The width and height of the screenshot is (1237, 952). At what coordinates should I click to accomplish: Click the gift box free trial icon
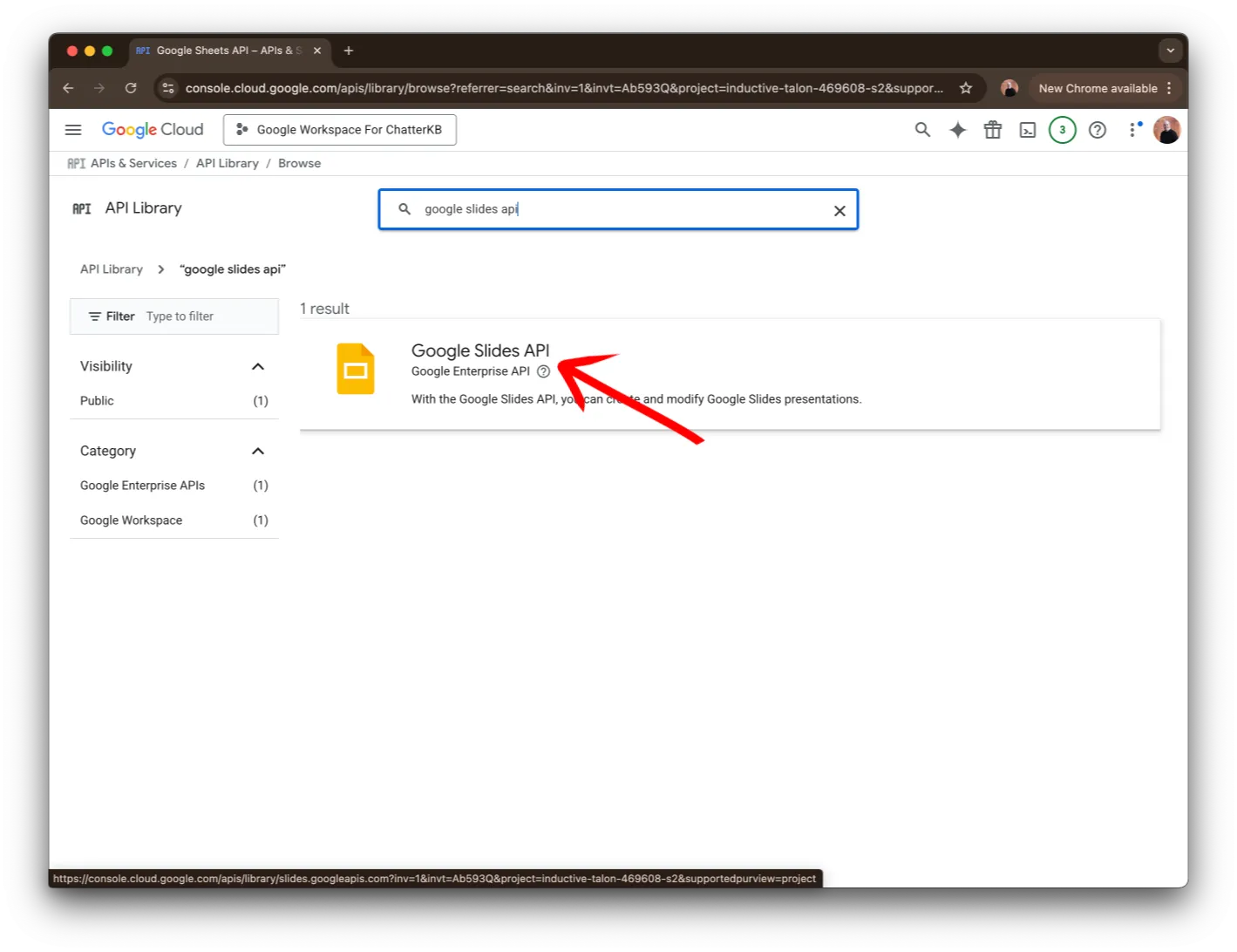pyautogui.click(x=993, y=130)
